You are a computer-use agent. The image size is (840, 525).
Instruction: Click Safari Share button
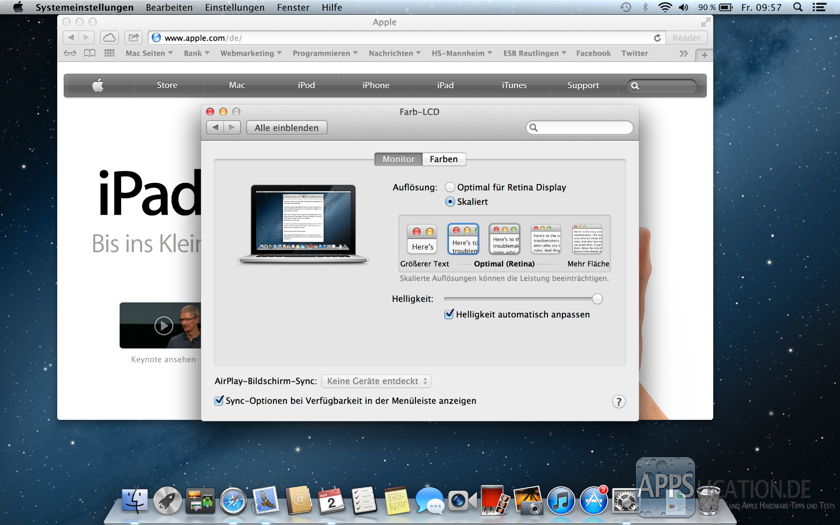pos(133,38)
